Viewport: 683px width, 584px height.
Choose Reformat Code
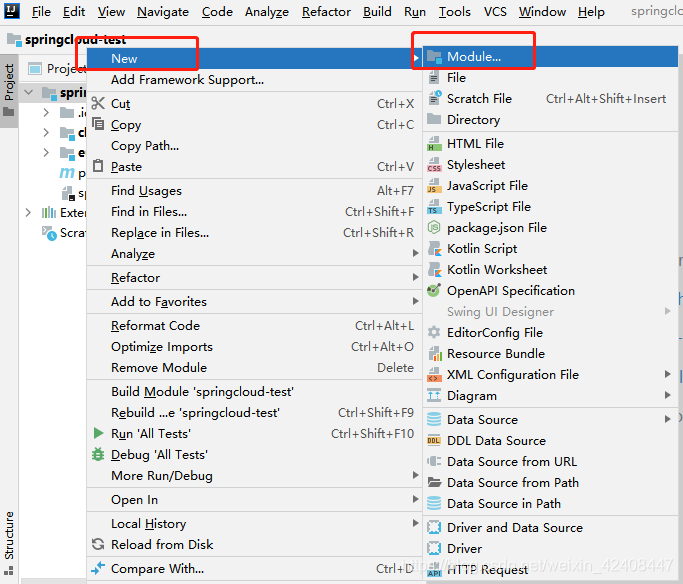coord(254,325)
